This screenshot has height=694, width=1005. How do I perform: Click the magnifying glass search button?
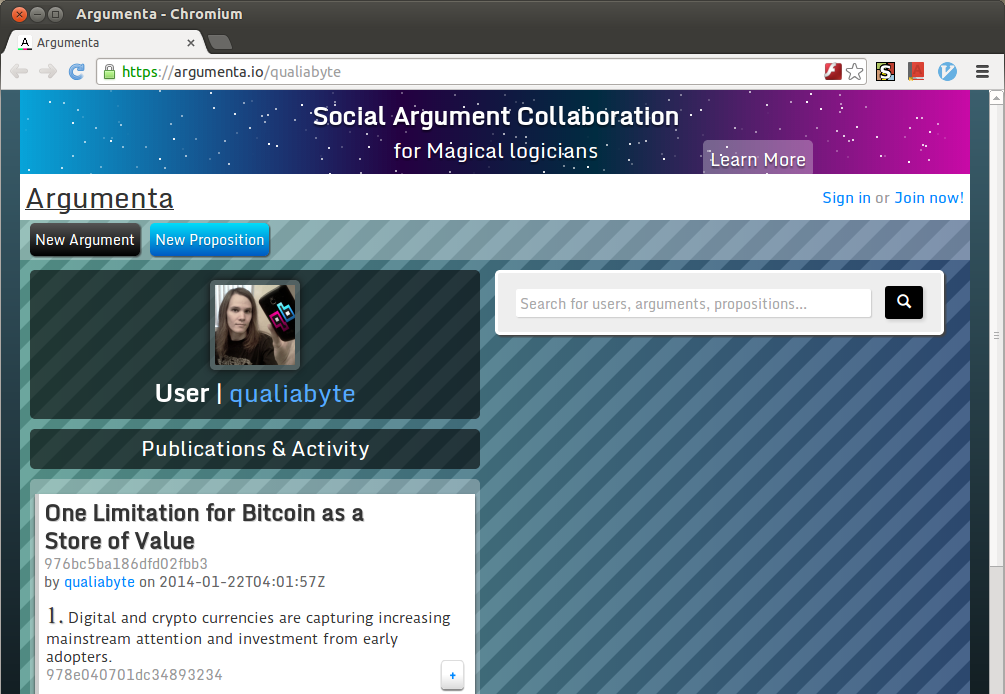(903, 302)
